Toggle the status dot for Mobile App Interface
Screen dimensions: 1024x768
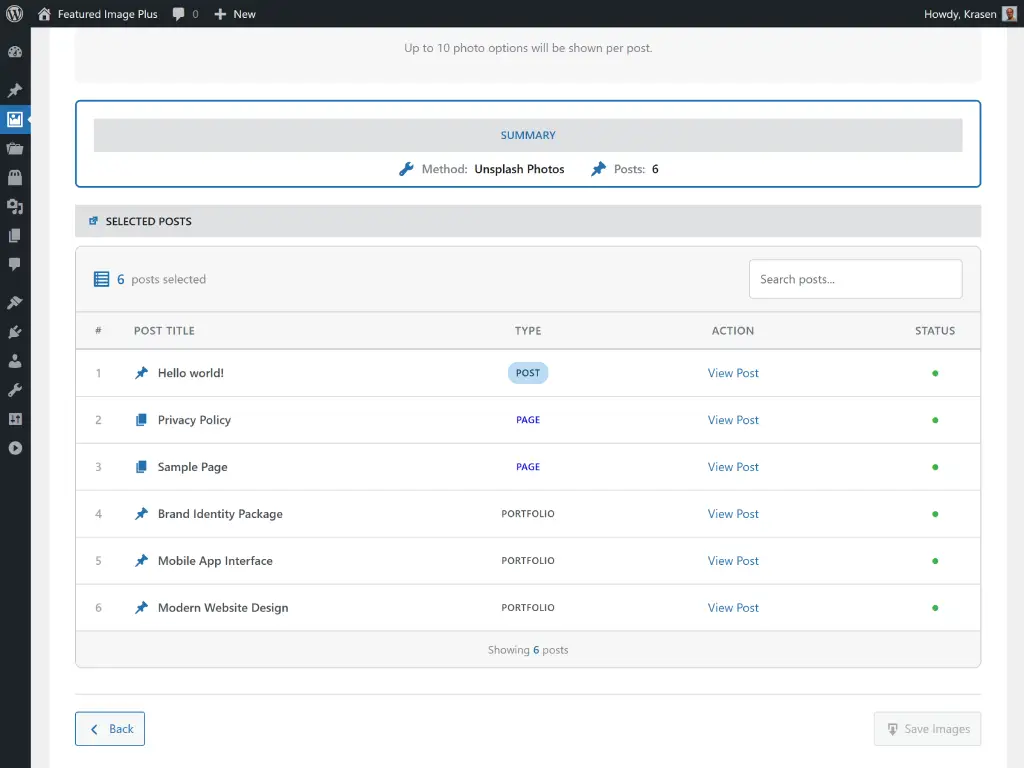(x=934, y=560)
